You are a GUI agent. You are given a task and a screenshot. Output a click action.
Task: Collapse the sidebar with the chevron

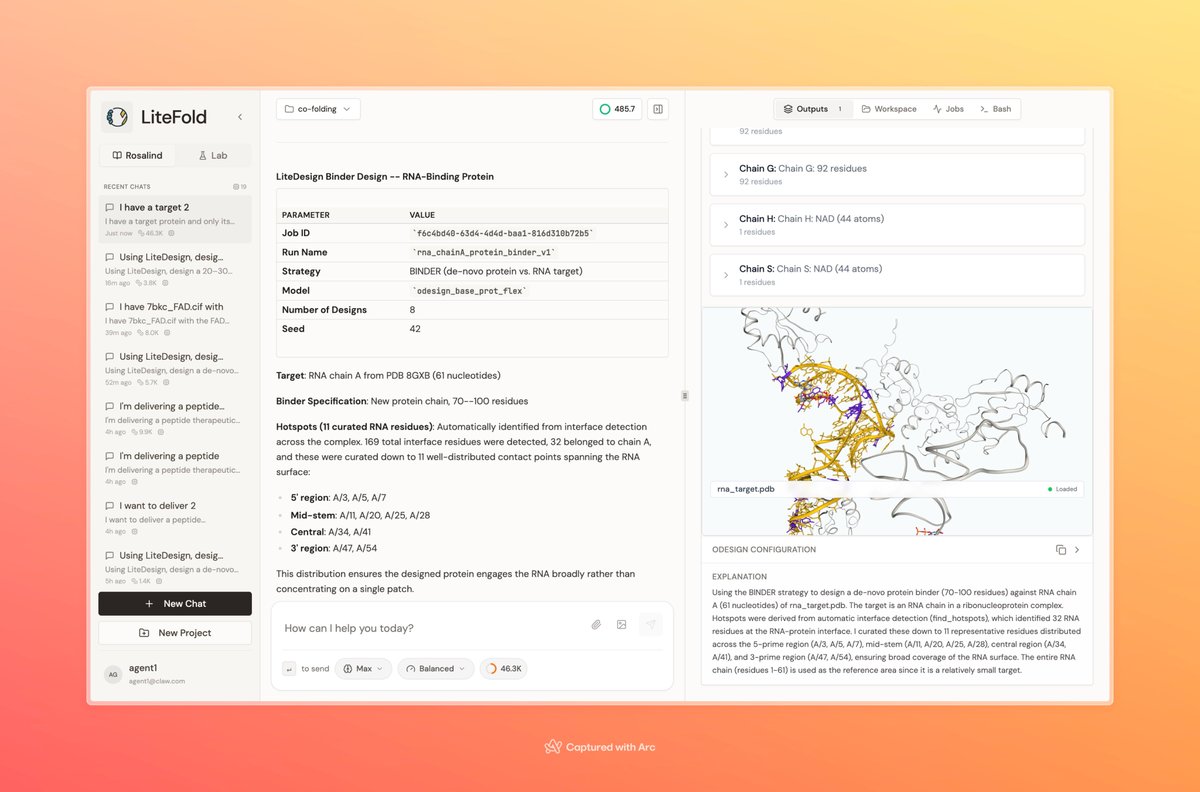pos(240,117)
